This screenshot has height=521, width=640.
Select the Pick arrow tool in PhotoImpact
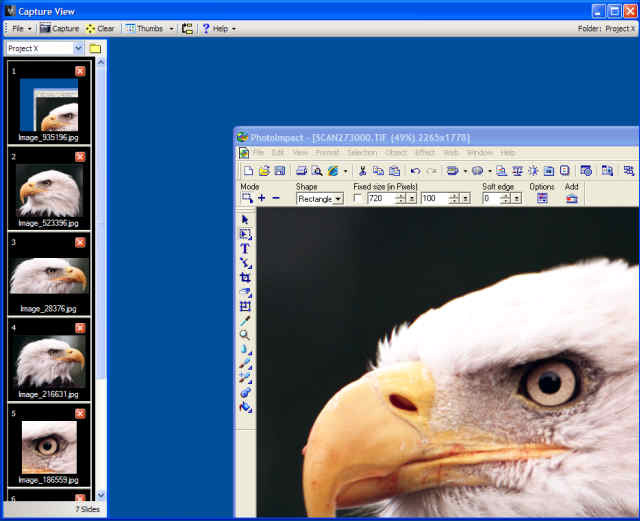(x=245, y=220)
